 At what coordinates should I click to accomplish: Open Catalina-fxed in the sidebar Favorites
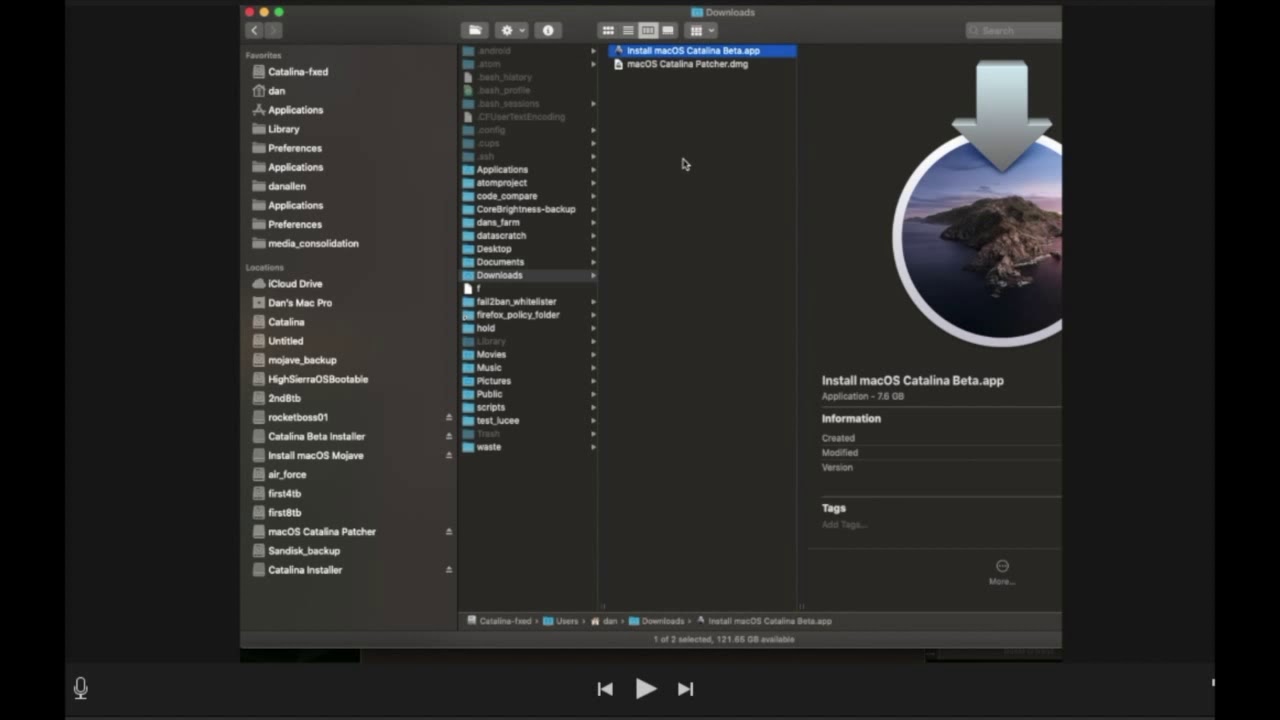(x=298, y=72)
